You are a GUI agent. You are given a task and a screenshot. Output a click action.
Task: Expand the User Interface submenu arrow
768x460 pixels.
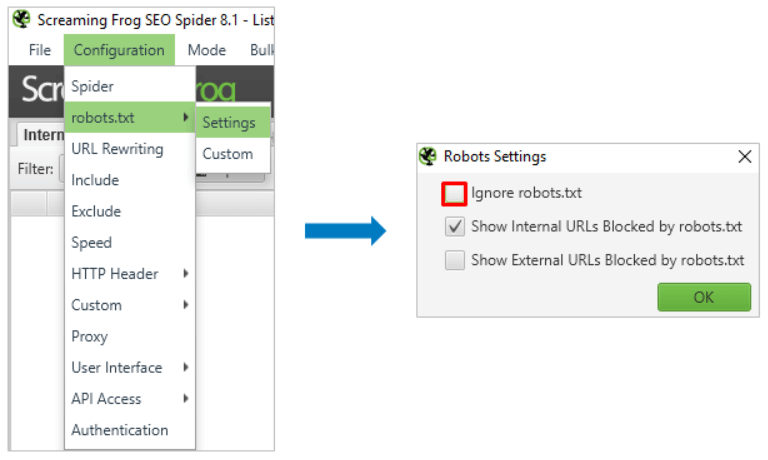pos(186,367)
